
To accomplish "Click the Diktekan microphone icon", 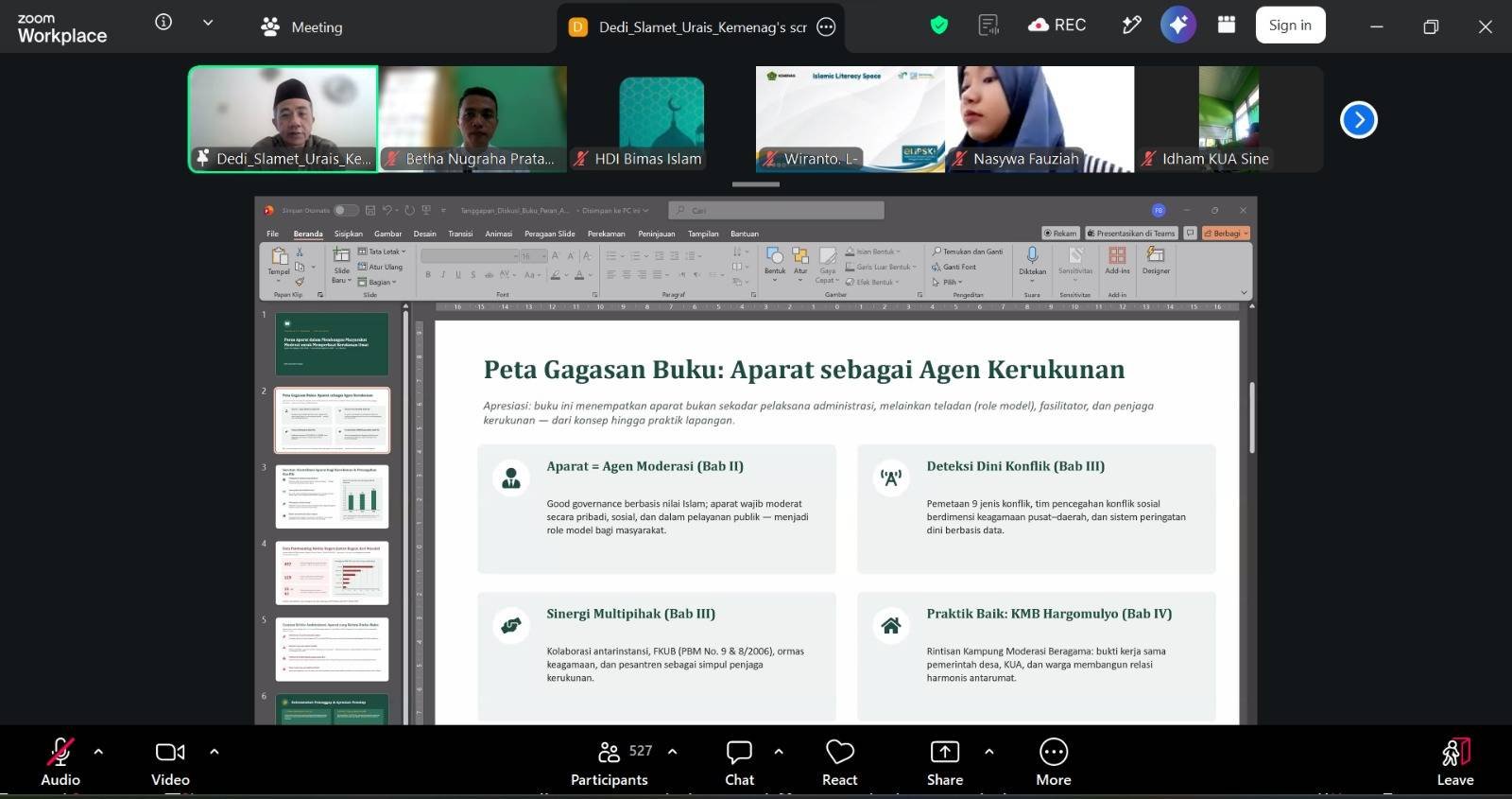I will pyautogui.click(x=1032, y=255).
